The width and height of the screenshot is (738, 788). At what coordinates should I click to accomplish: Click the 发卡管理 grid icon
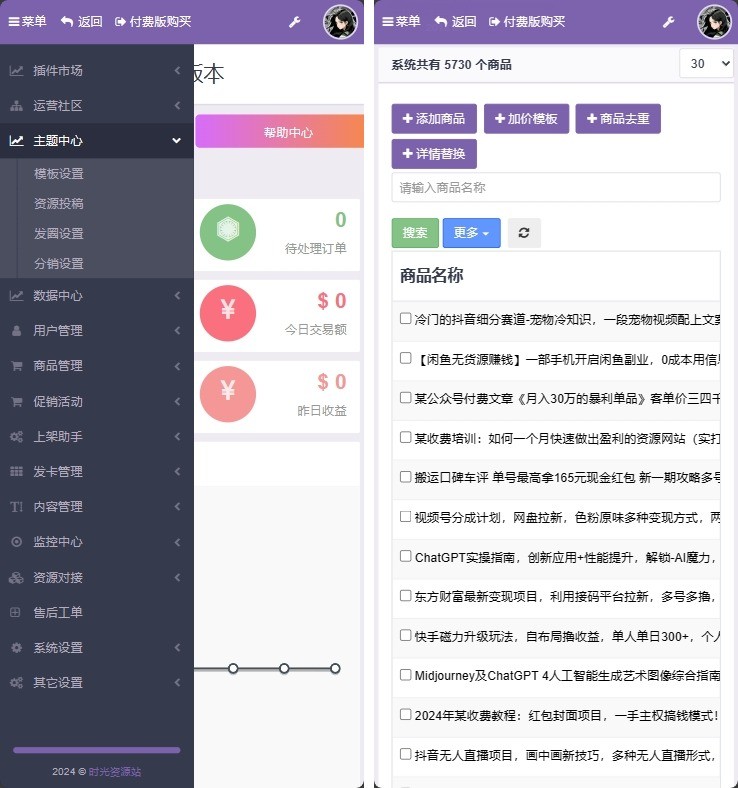tap(16, 472)
